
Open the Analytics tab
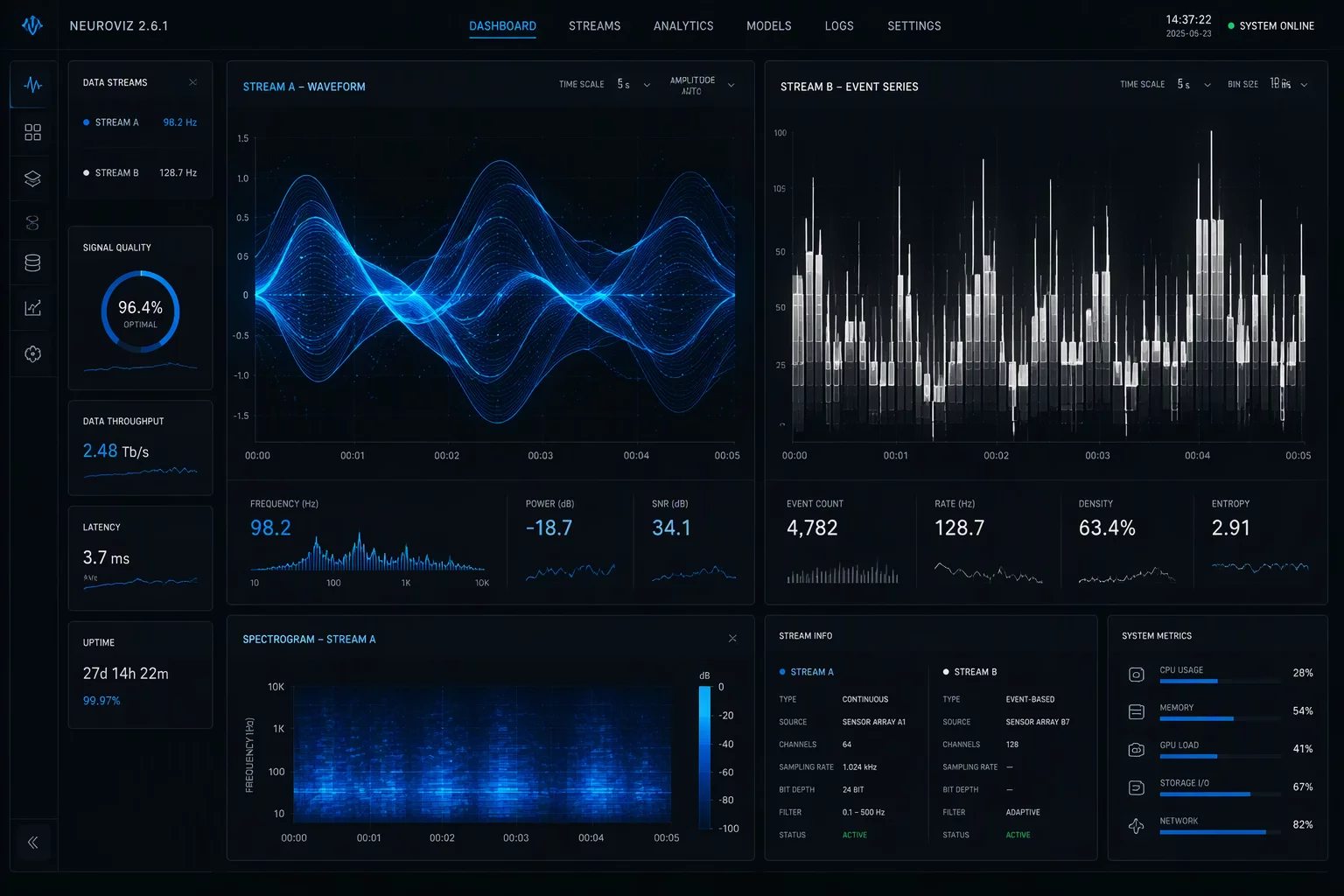[683, 26]
